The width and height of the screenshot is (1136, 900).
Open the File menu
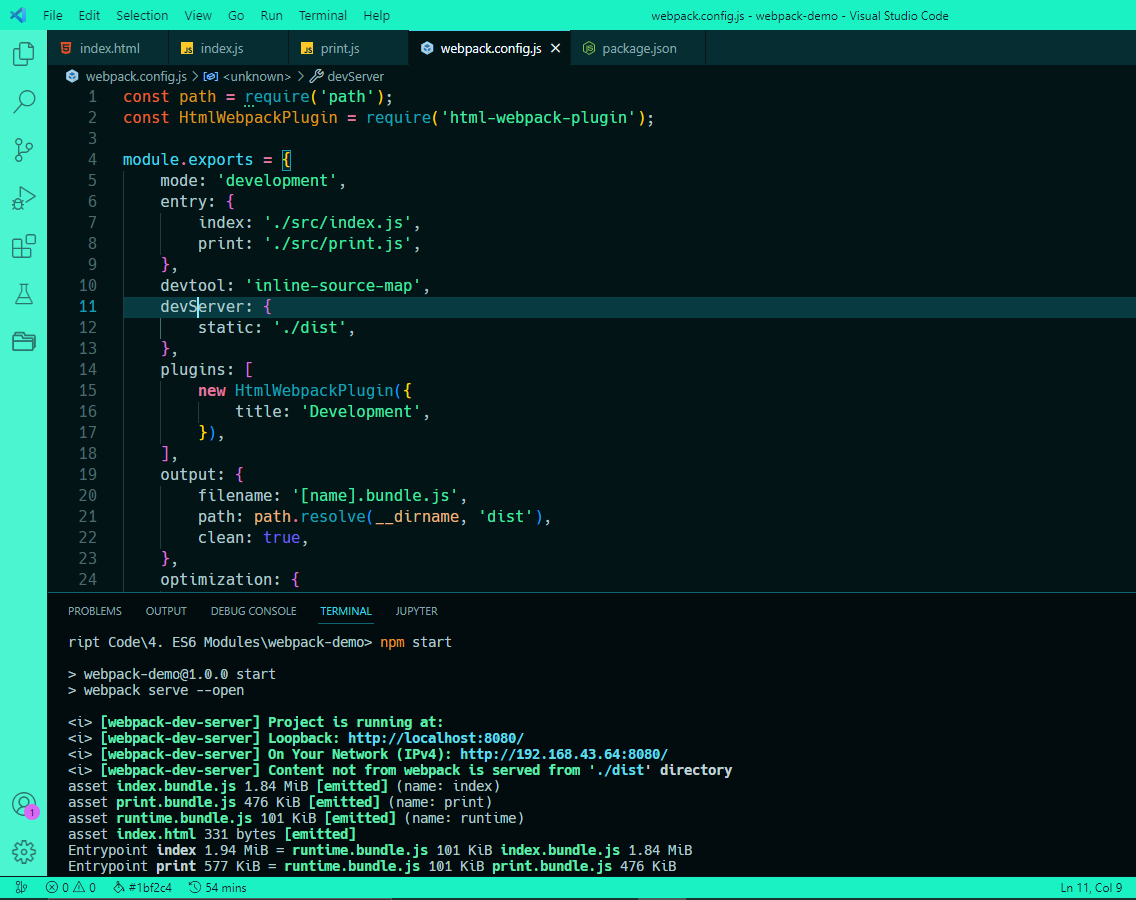(52, 15)
